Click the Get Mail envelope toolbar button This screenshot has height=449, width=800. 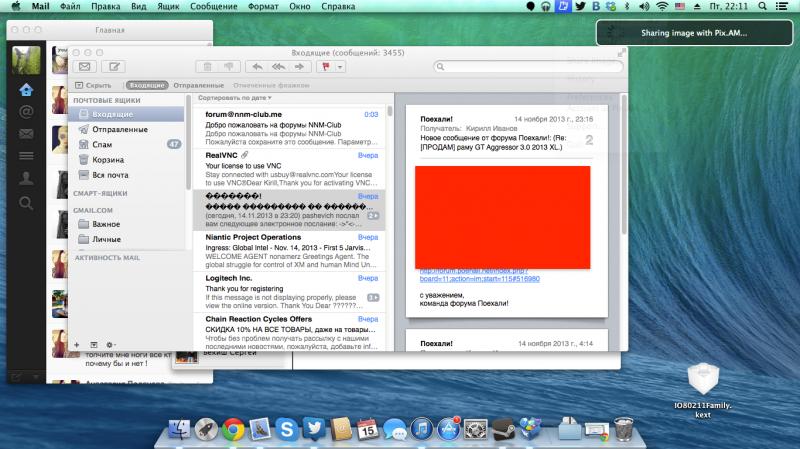coord(85,67)
